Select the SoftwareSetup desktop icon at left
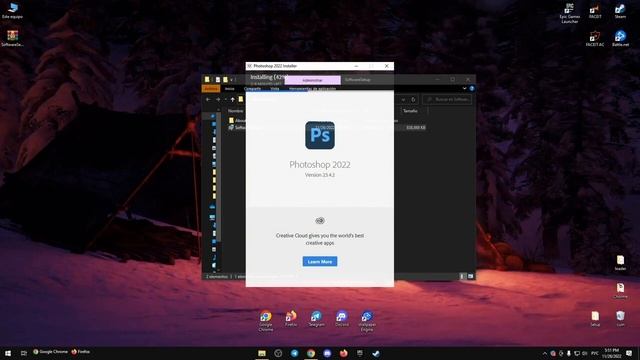Viewport: 640px width, 360px height. [12, 38]
